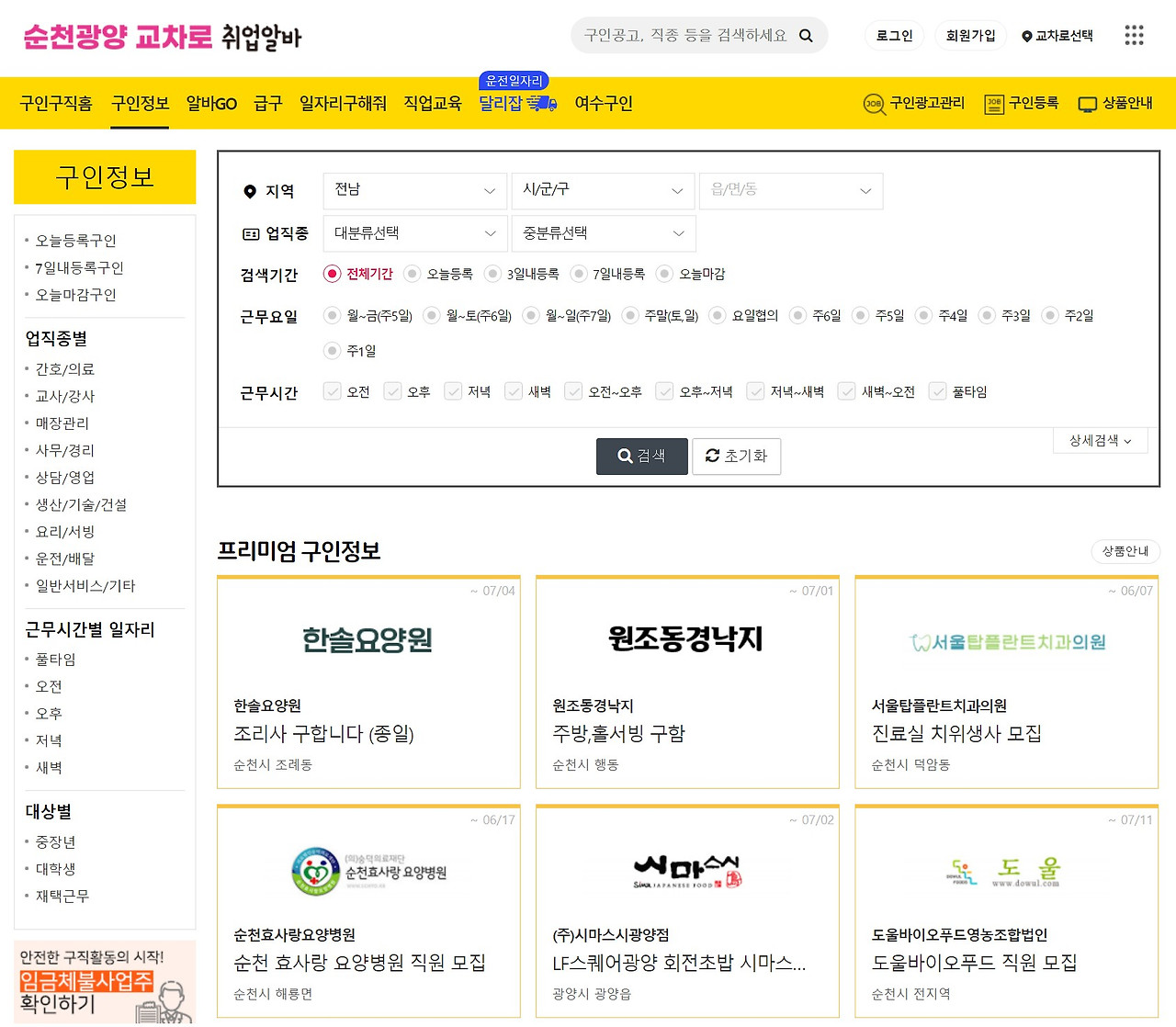Open the 전남 region dropdown
Image resolution: width=1176 pixels, height=1027 pixels.
(414, 191)
